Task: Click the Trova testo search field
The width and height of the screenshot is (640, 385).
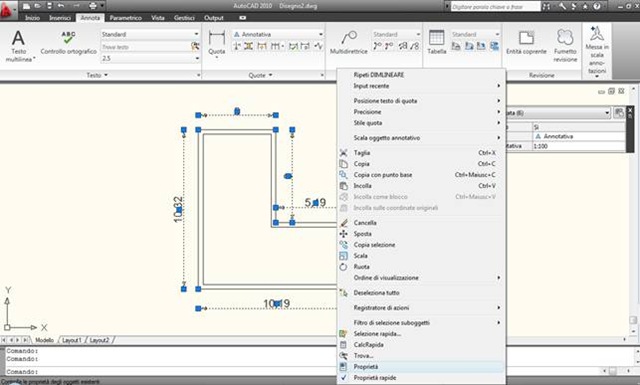Action: 146,47
